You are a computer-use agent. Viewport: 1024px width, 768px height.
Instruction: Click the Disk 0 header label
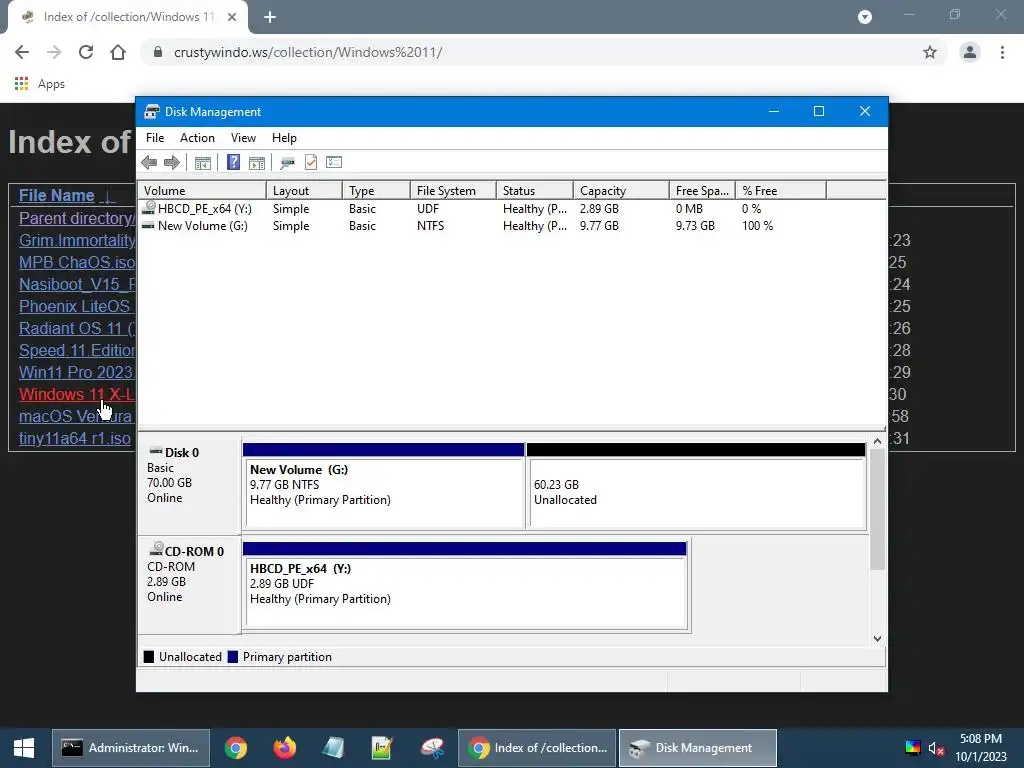point(182,453)
